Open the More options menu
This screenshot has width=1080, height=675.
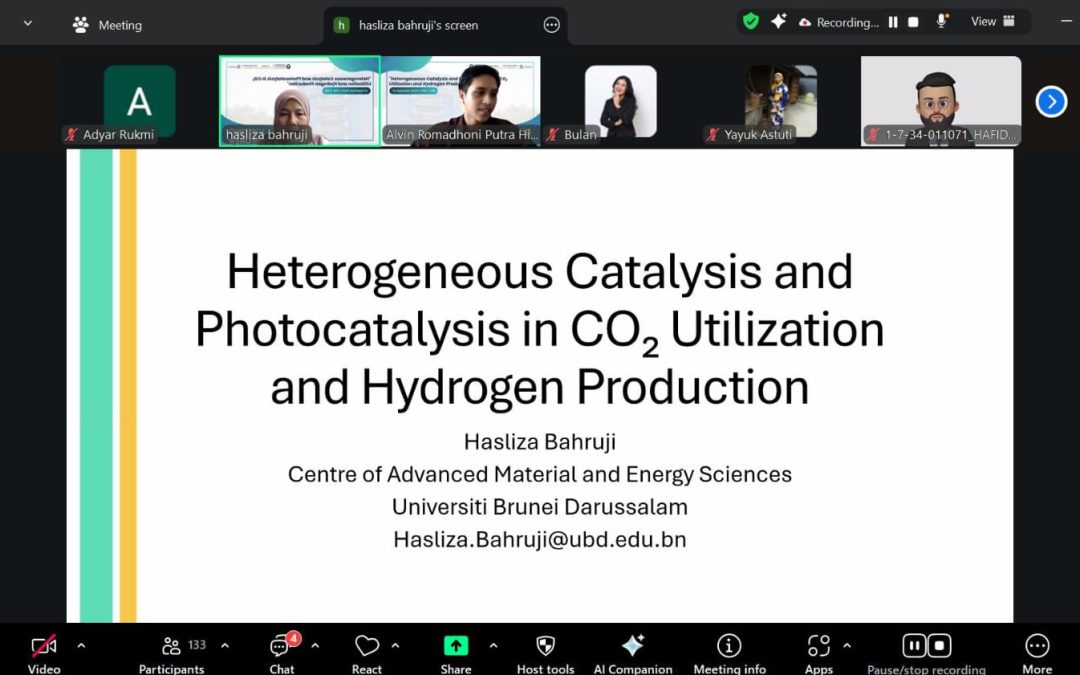click(1037, 646)
